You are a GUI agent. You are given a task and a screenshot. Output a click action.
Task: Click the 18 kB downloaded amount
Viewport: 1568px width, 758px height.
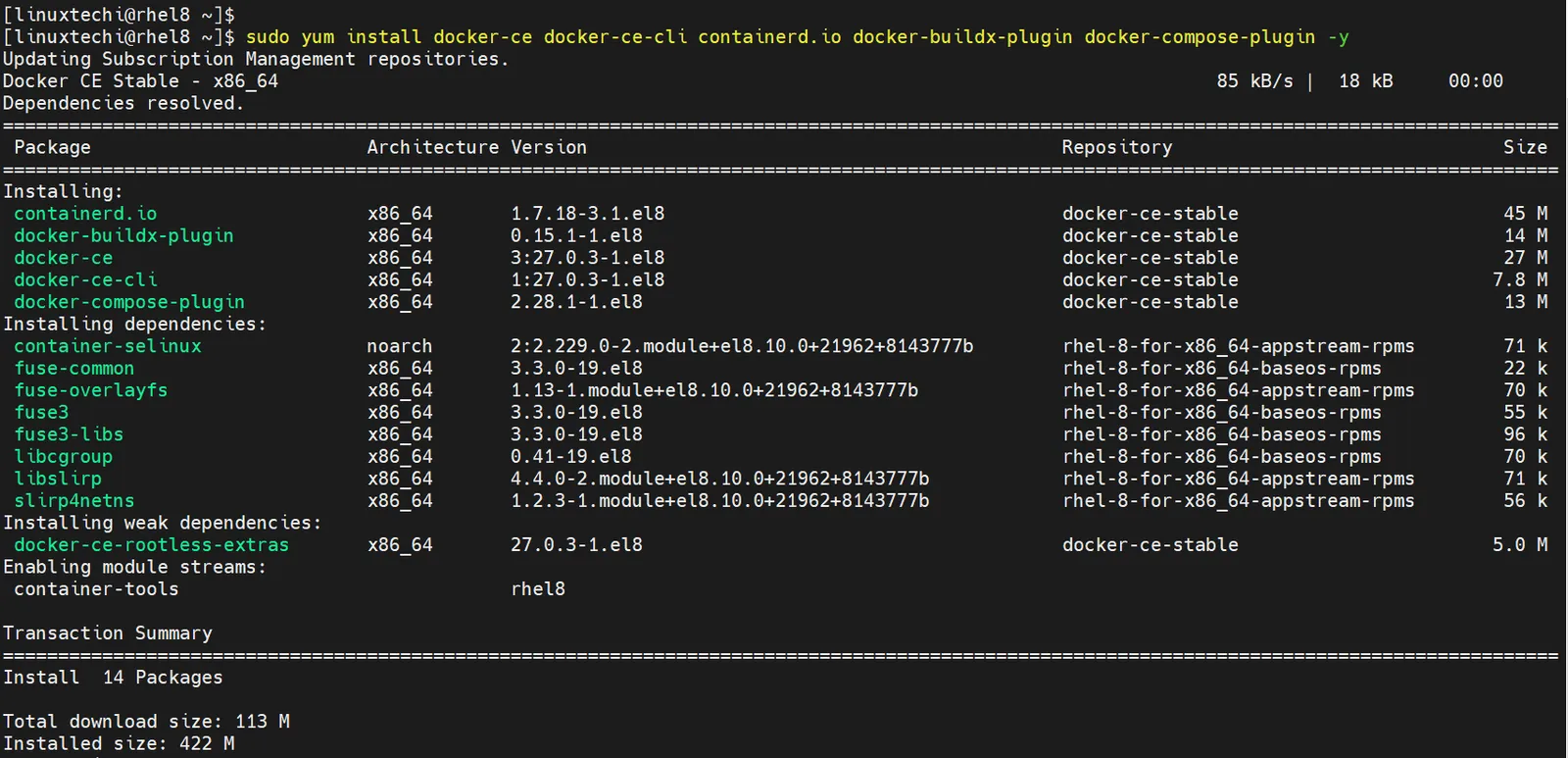click(1366, 81)
